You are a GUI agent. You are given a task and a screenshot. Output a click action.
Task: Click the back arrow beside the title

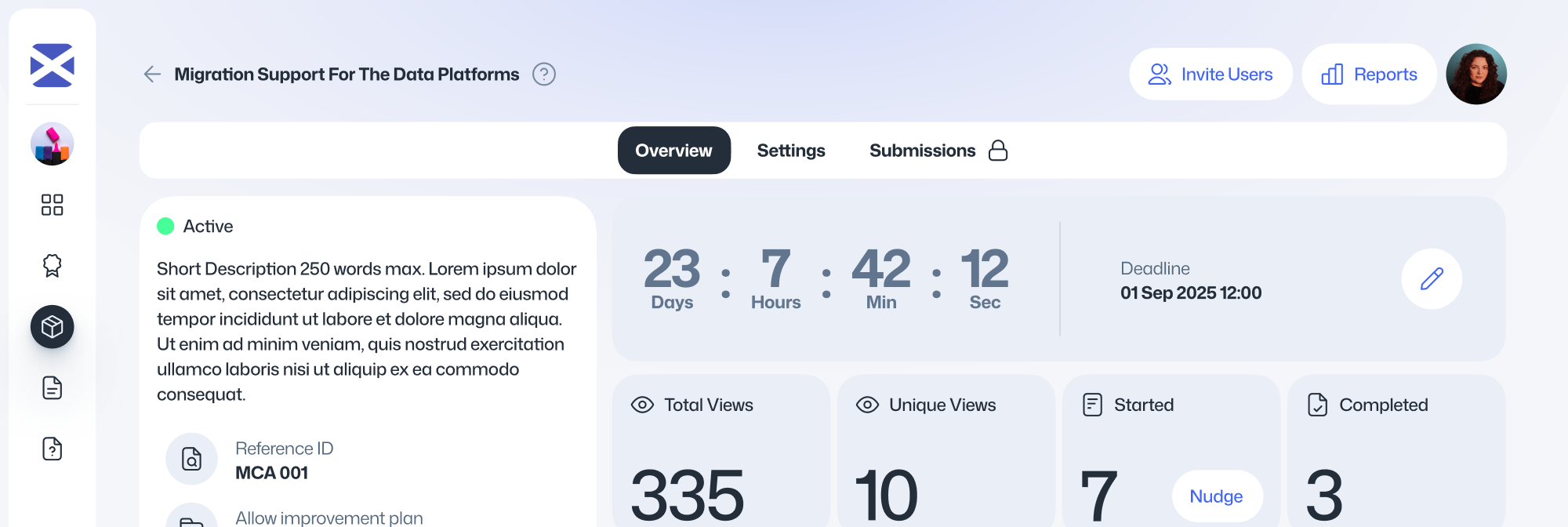(152, 75)
